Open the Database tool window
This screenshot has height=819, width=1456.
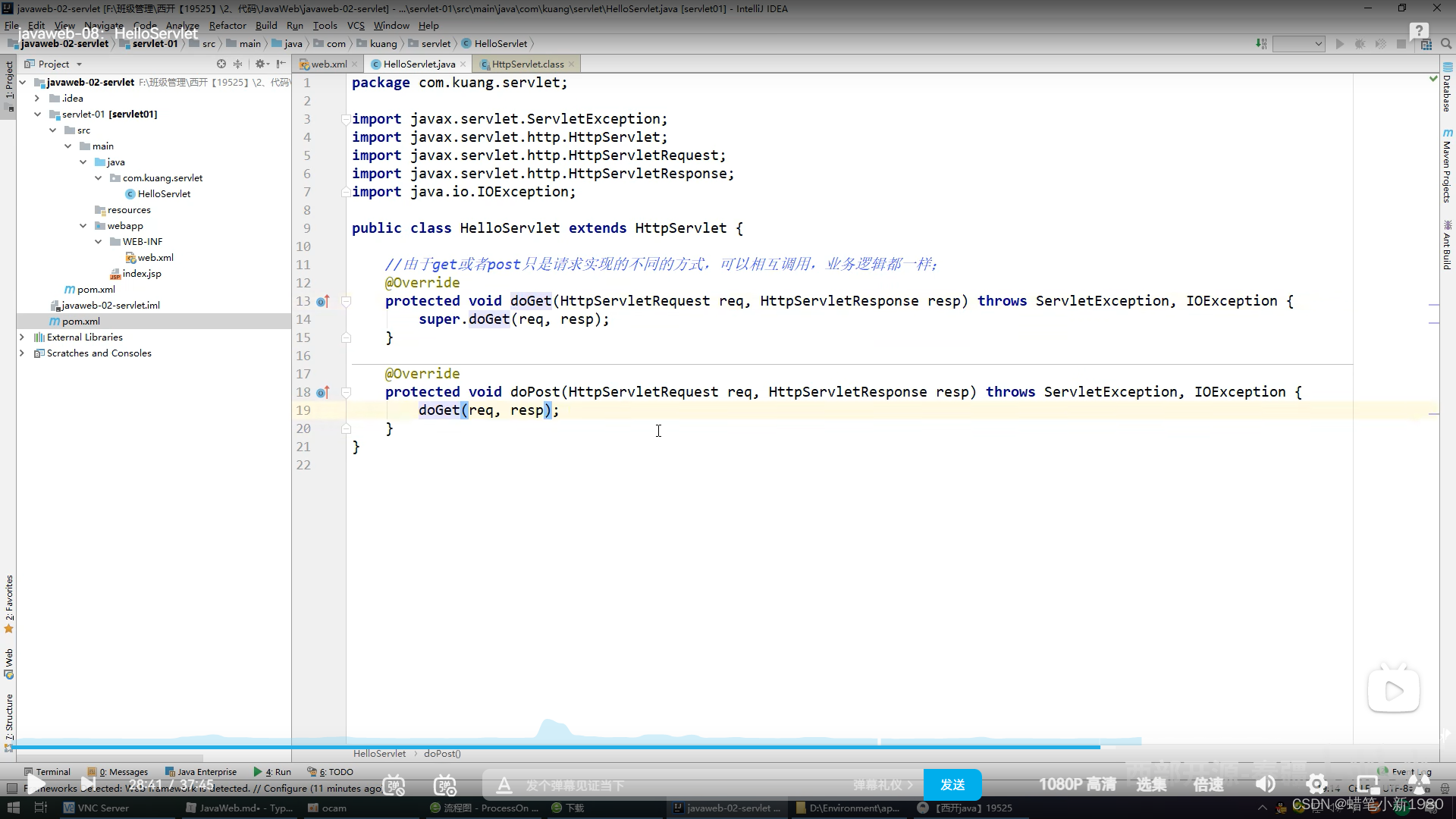1447,88
